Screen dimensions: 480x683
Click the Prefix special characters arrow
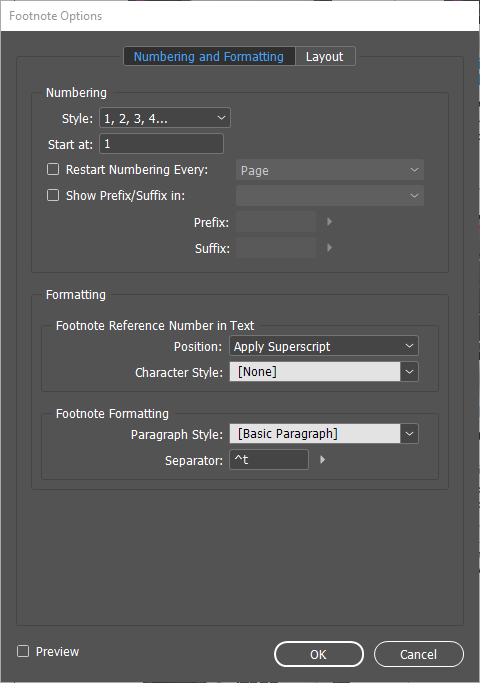(x=329, y=222)
